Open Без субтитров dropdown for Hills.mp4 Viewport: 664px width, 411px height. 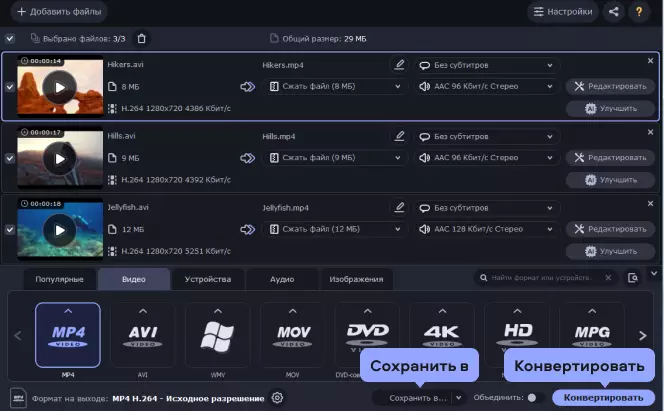pos(487,136)
